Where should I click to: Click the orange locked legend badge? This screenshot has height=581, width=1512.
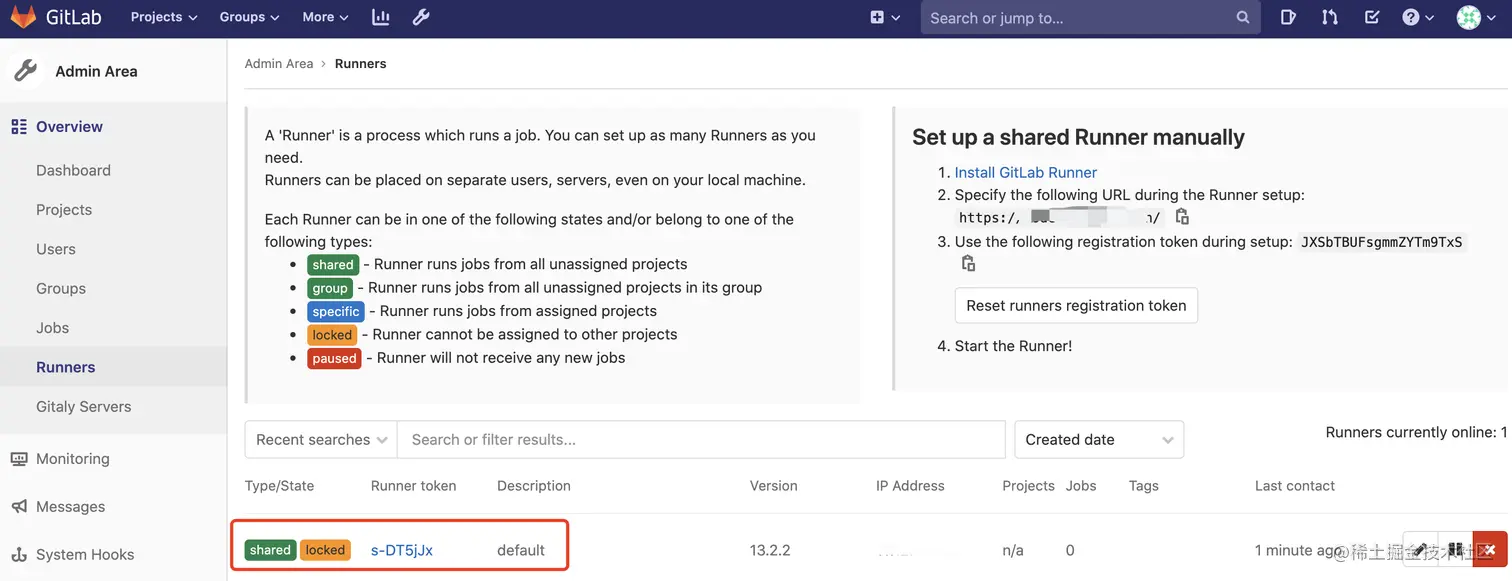[332, 335]
